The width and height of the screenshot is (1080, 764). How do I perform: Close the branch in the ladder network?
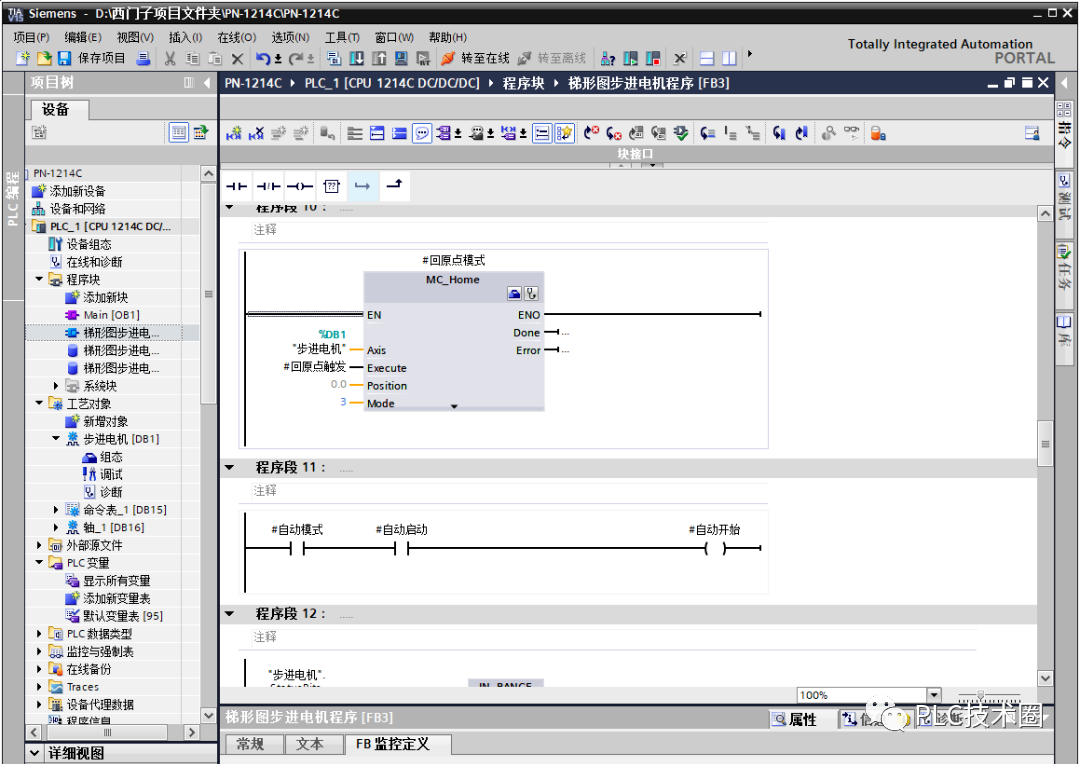(394, 185)
